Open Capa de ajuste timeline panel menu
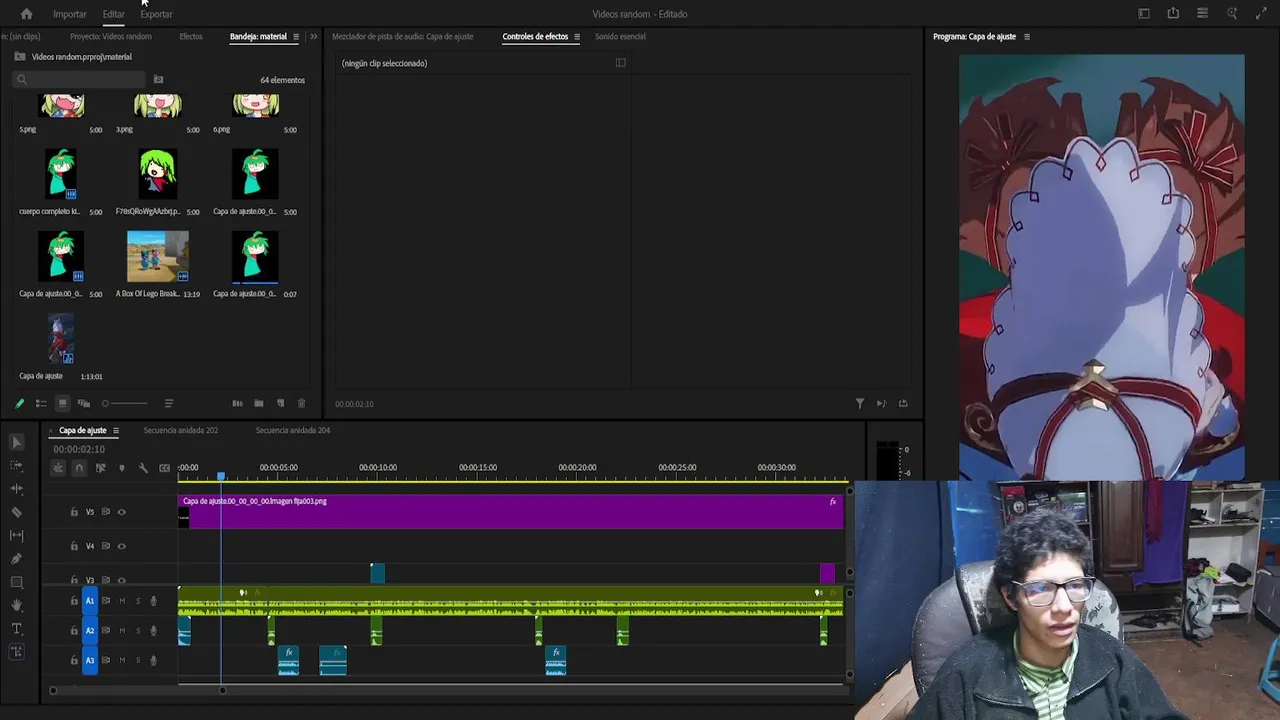 [x=115, y=431]
